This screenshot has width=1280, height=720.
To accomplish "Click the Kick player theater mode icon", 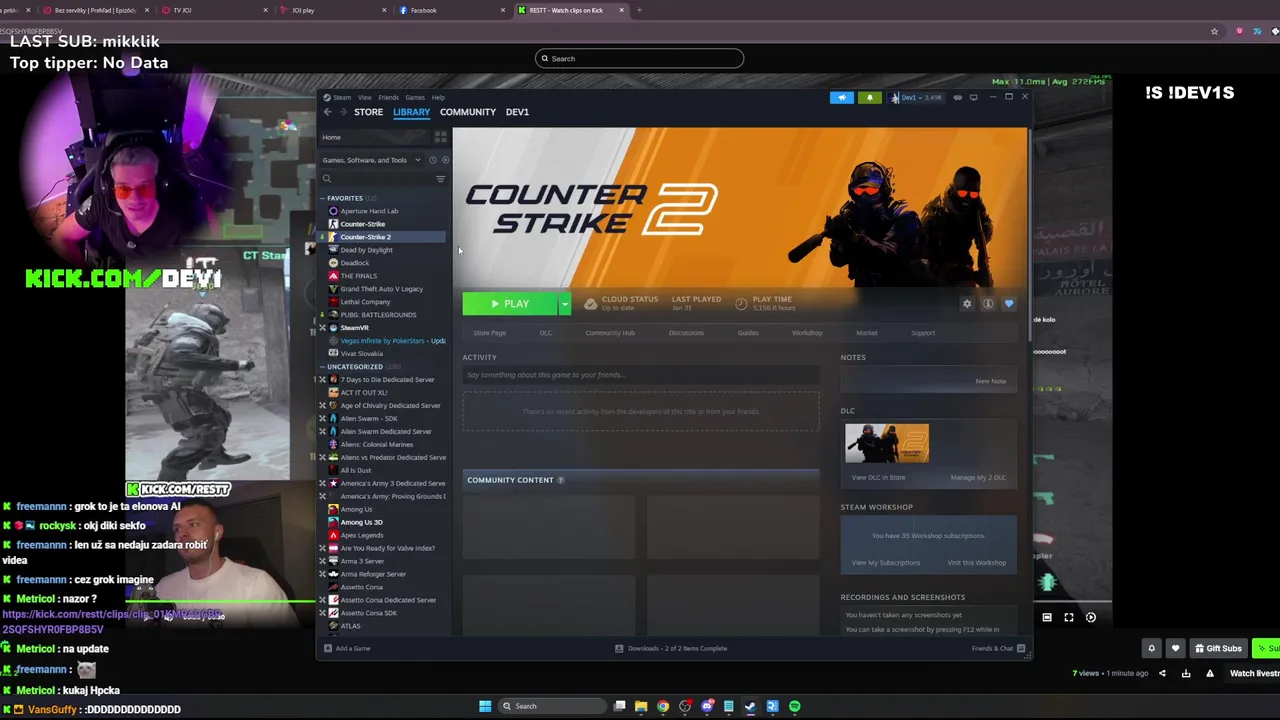I will point(1047,617).
